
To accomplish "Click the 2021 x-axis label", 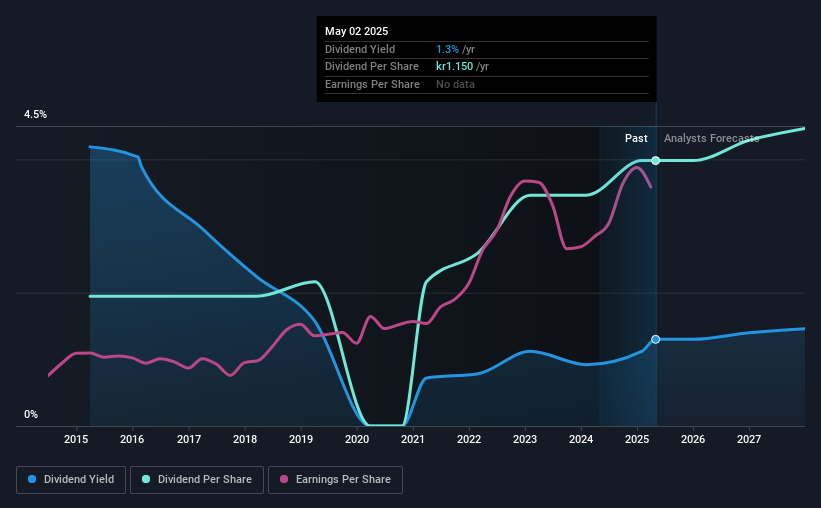I will pos(413,439).
